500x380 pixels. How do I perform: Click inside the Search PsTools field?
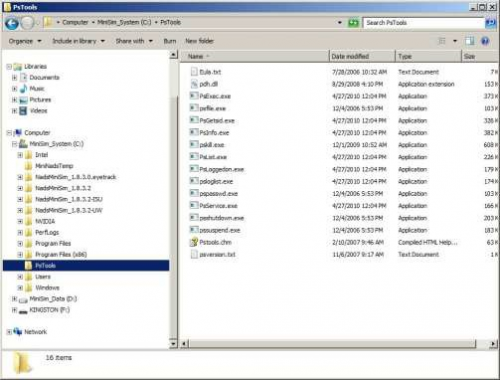click(423, 23)
